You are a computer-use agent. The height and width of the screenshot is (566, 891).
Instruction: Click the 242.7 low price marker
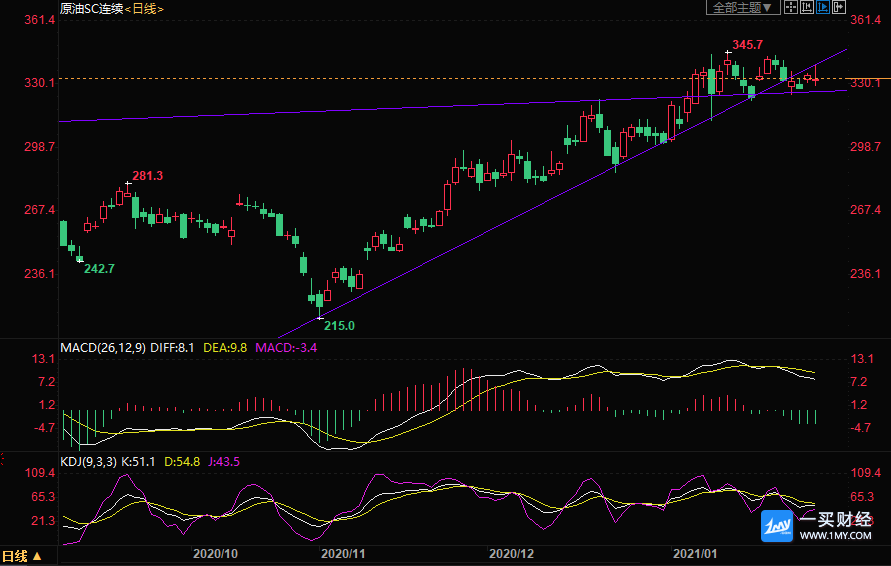[99, 269]
